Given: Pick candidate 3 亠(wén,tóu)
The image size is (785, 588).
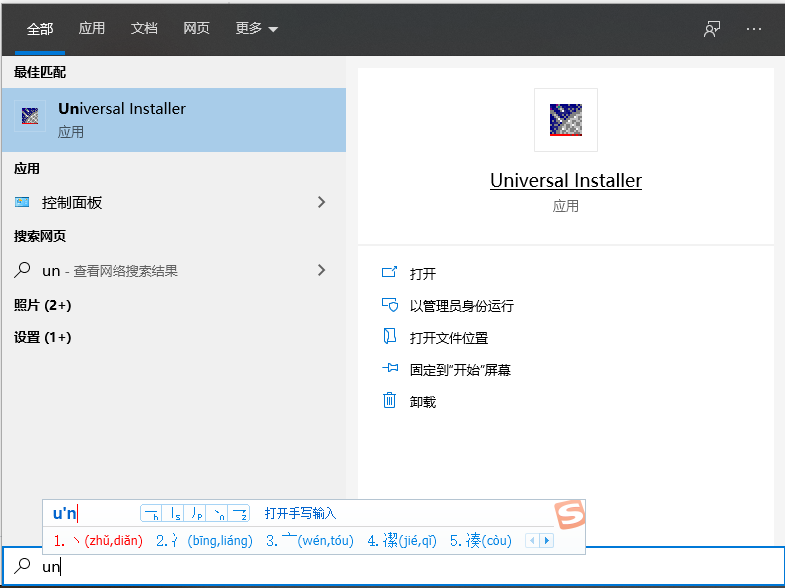Looking at the screenshot, I should click(310, 540).
